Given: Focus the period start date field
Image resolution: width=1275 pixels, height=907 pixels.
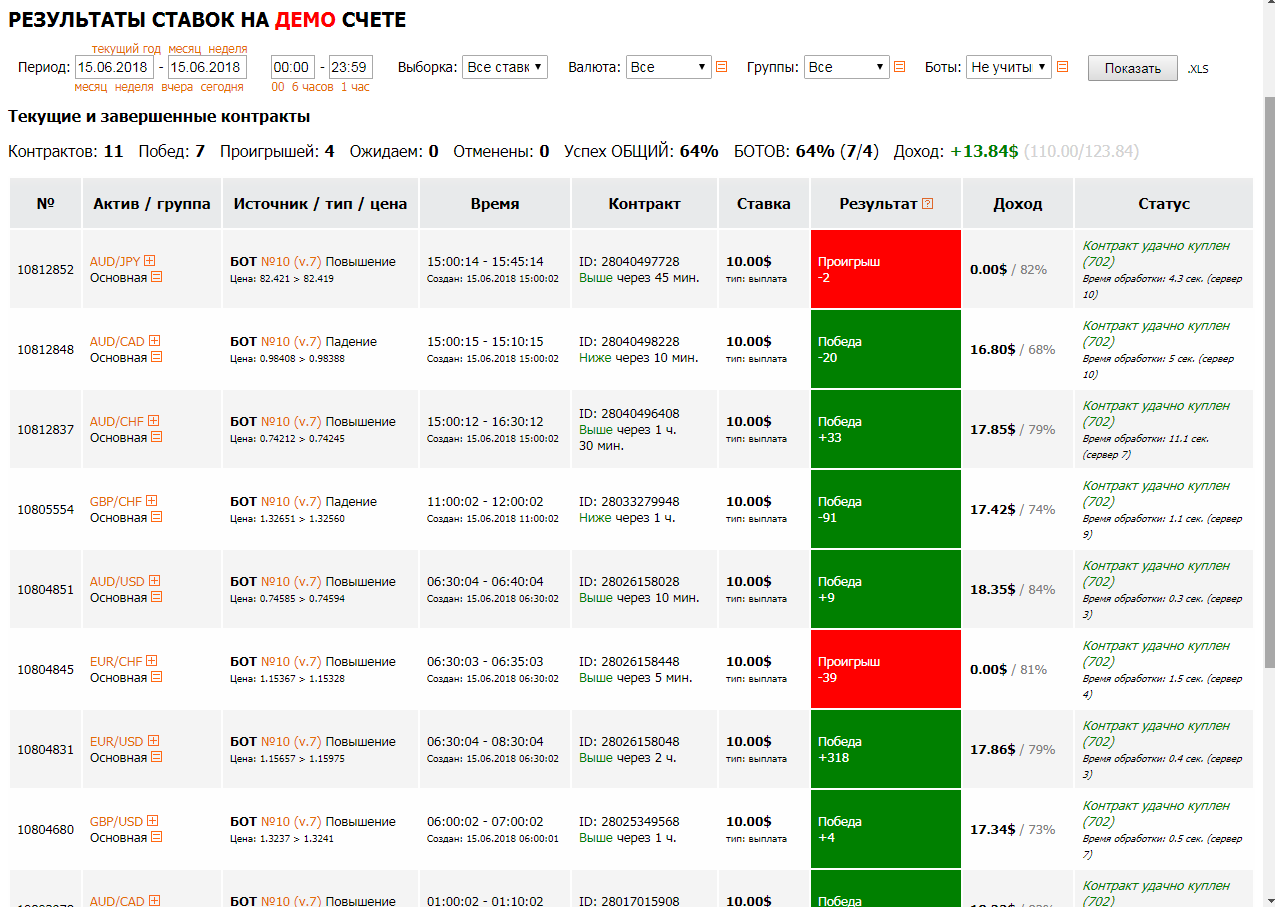Looking at the screenshot, I should coord(115,67).
